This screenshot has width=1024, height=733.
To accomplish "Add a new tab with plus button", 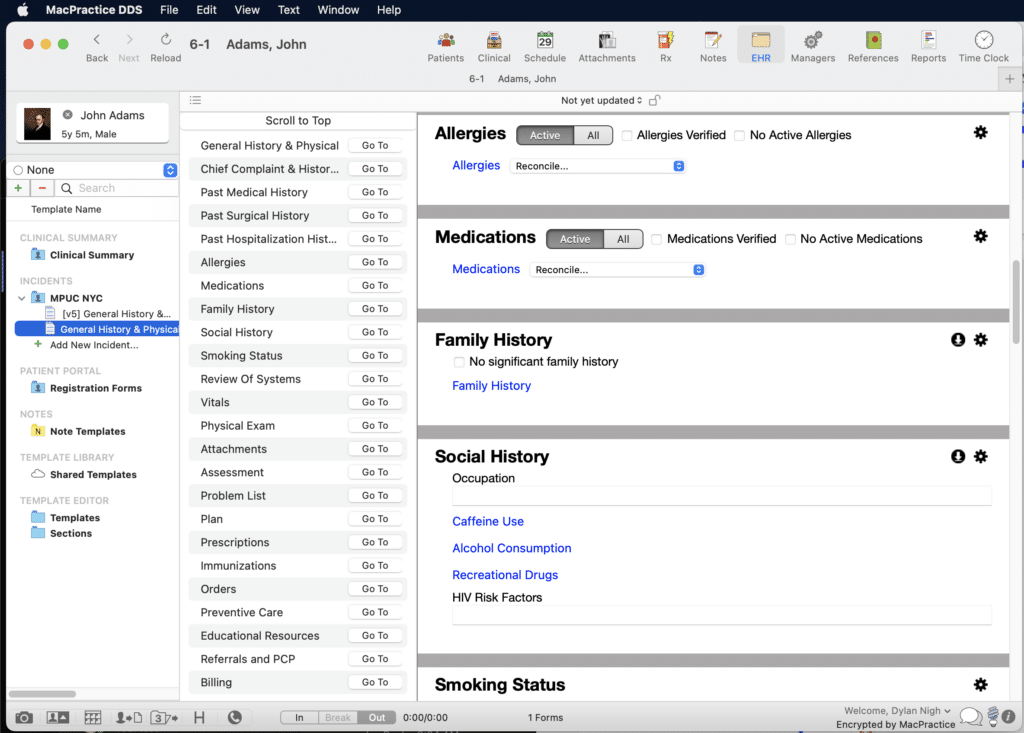I will click(x=1010, y=79).
